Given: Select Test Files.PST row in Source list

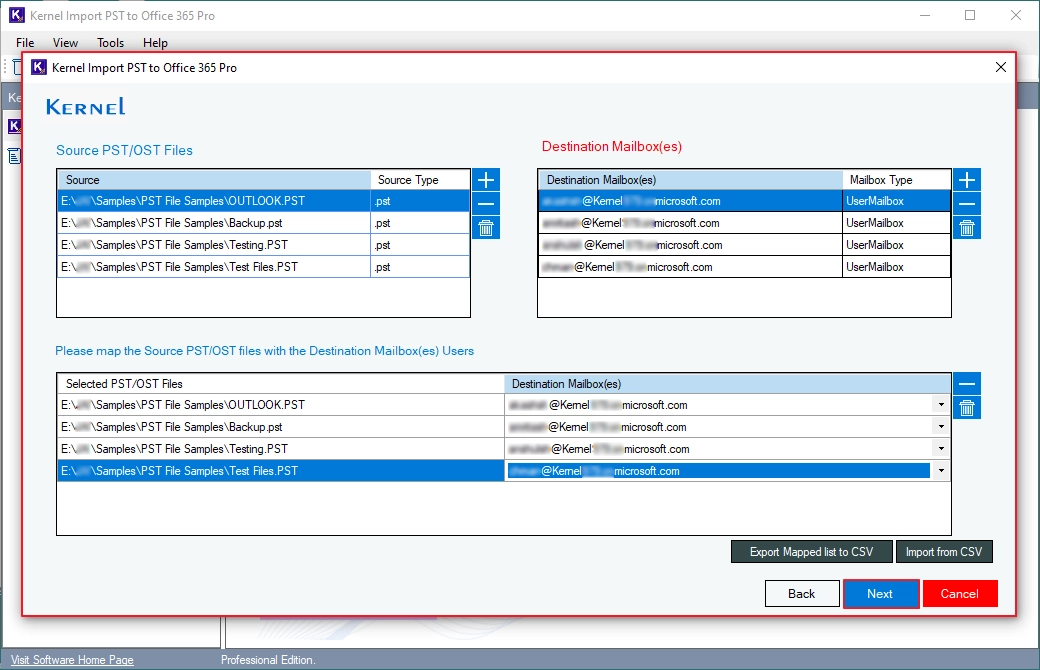Looking at the screenshot, I should (x=263, y=267).
